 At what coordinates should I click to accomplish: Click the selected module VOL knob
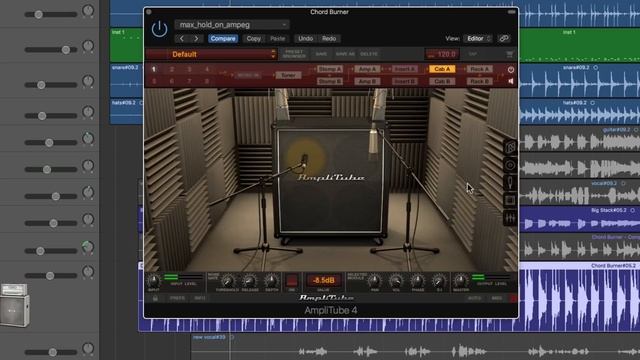pyautogui.click(x=396, y=281)
